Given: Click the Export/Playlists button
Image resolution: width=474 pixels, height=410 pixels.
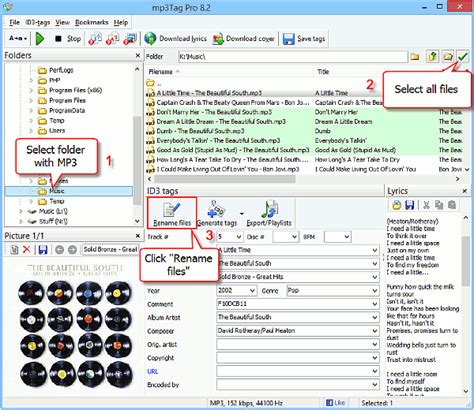Looking at the screenshot, I should [x=269, y=213].
